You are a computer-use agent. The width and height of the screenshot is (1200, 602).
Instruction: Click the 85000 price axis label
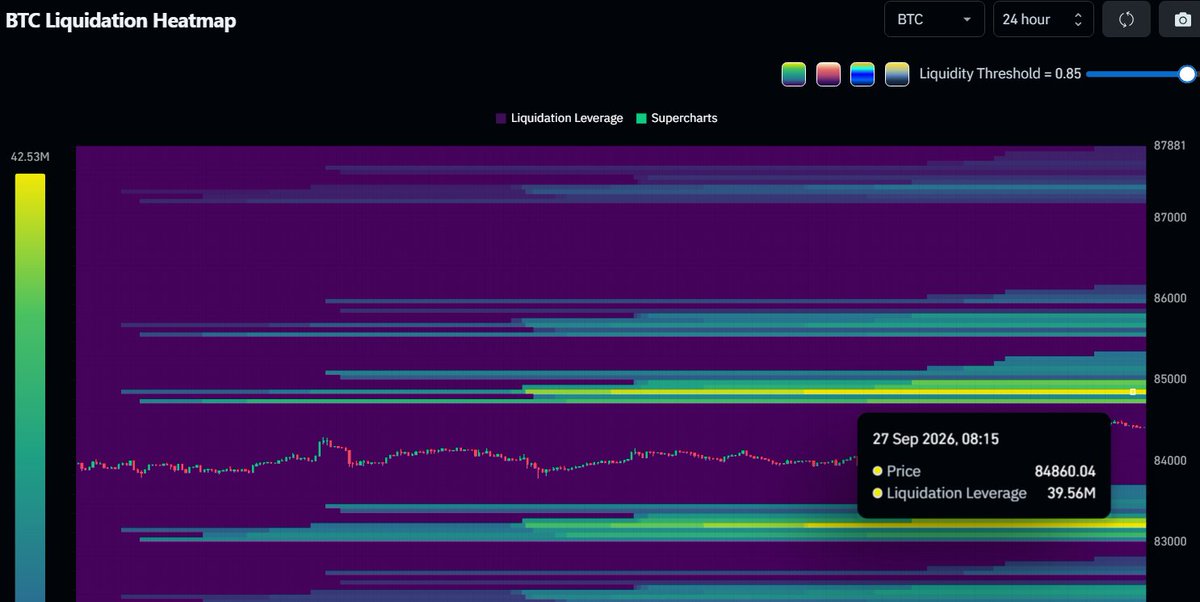coord(1169,379)
